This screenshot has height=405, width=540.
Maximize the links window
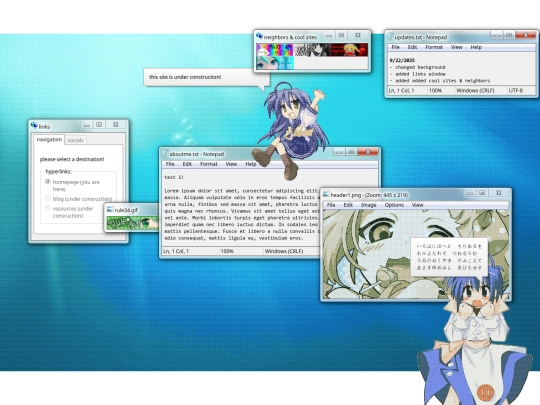pyautogui.click(x=99, y=124)
